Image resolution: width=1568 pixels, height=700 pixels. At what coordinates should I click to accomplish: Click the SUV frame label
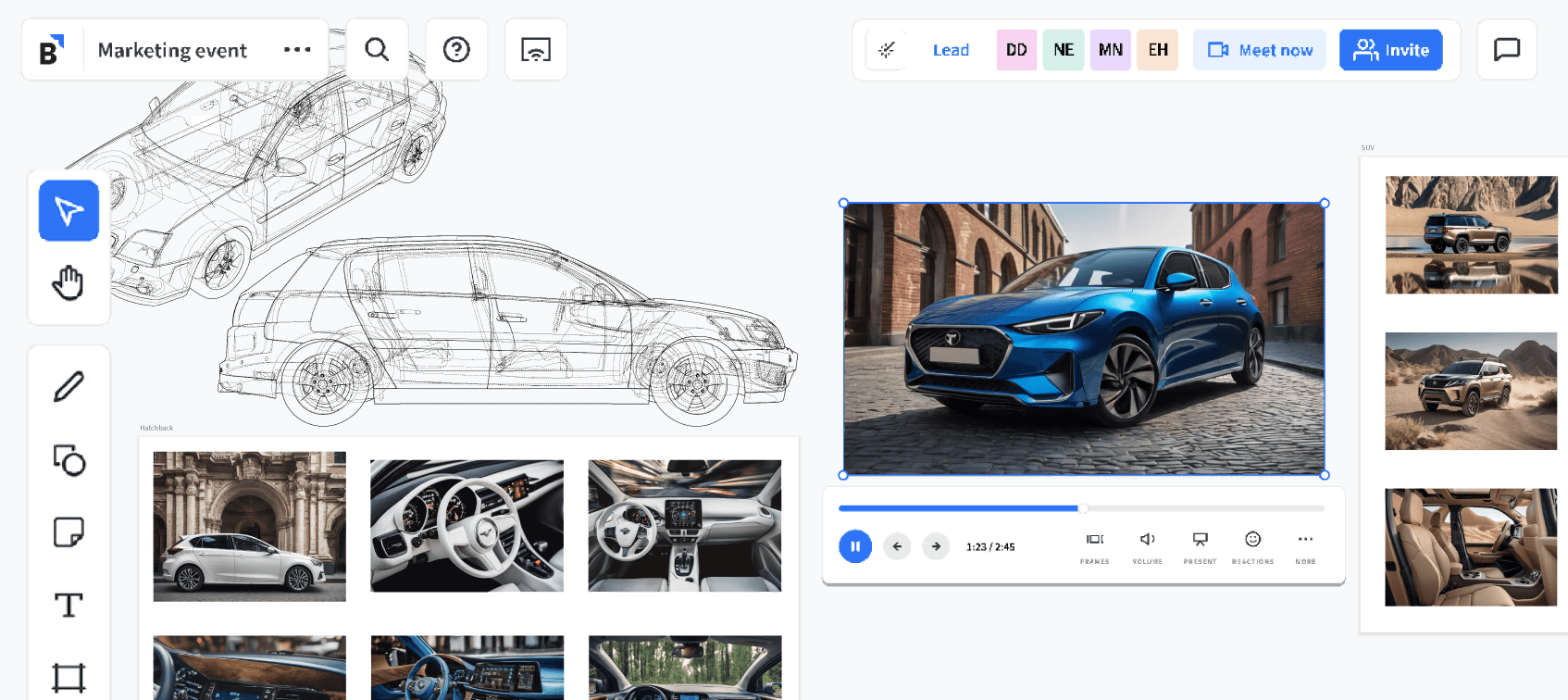click(1368, 148)
